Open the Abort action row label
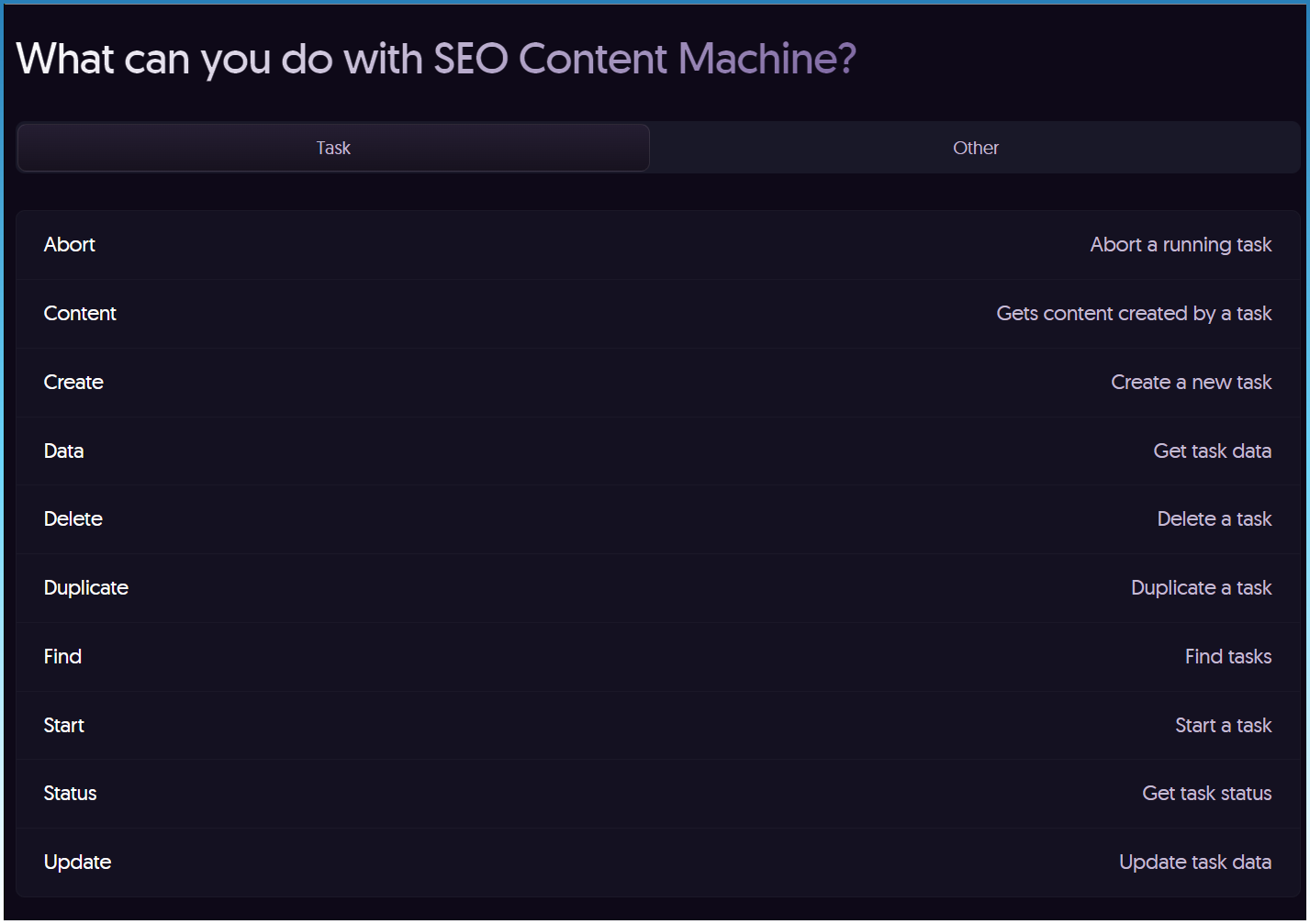 pyautogui.click(x=70, y=244)
